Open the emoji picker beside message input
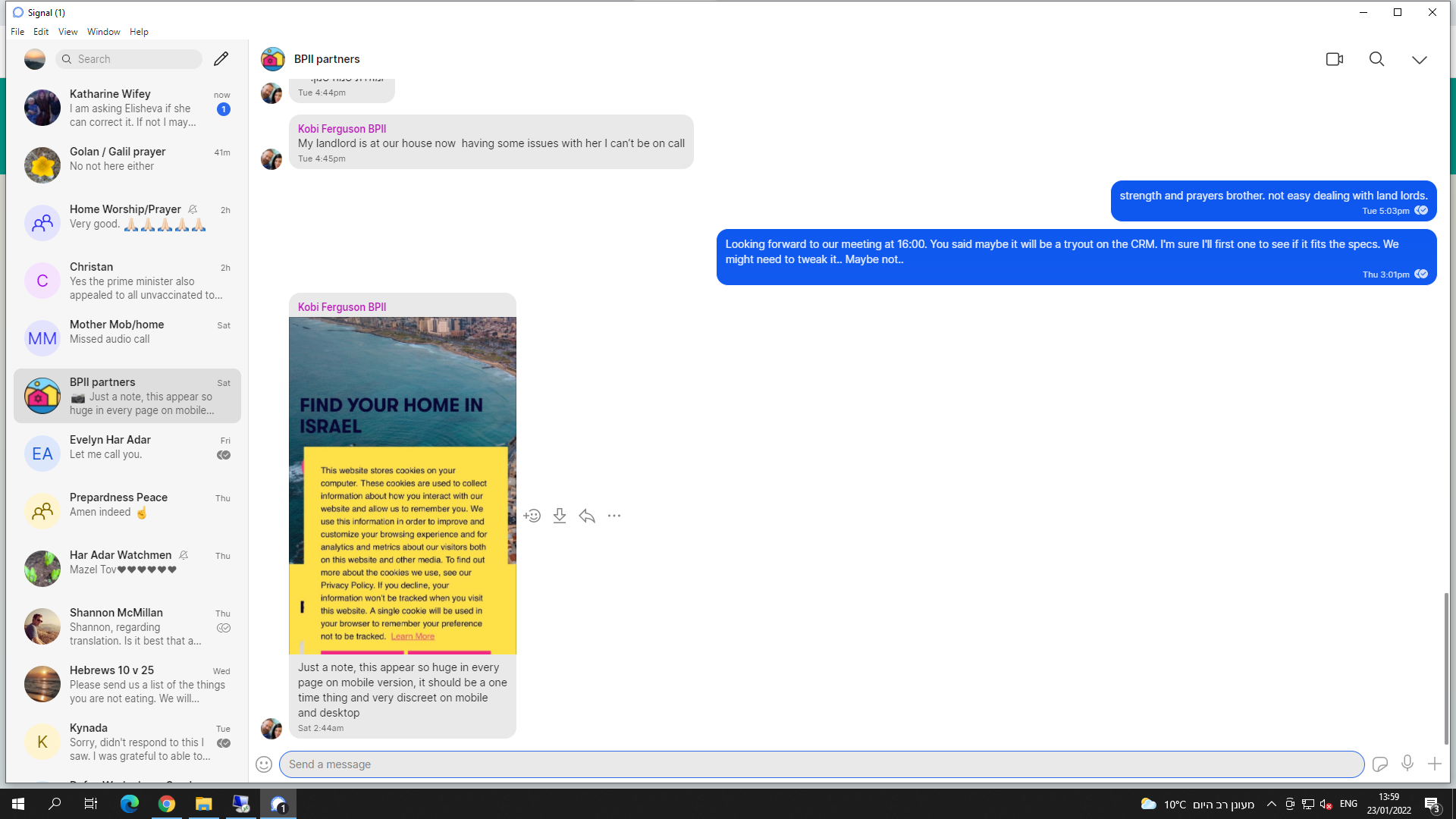1456x819 pixels. pyautogui.click(x=264, y=764)
